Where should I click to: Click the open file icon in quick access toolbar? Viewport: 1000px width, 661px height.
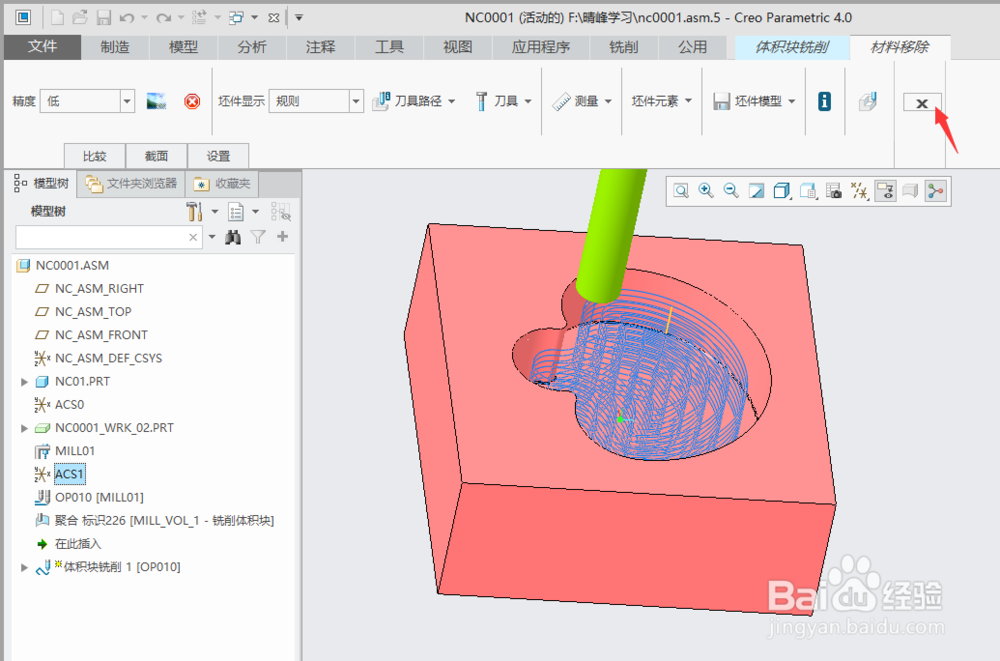(80, 17)
